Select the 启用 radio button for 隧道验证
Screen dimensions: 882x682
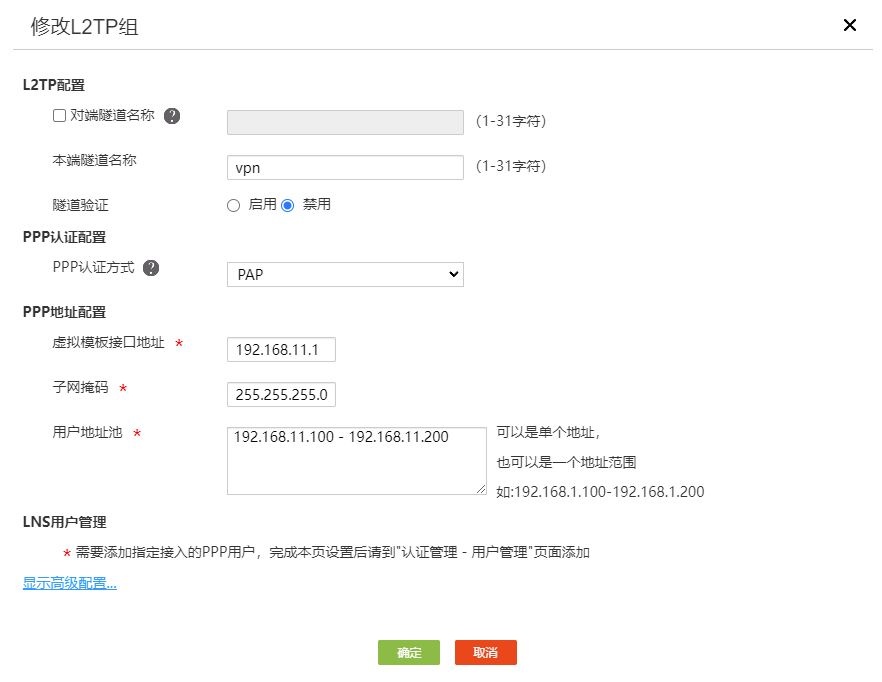(234, 205)
